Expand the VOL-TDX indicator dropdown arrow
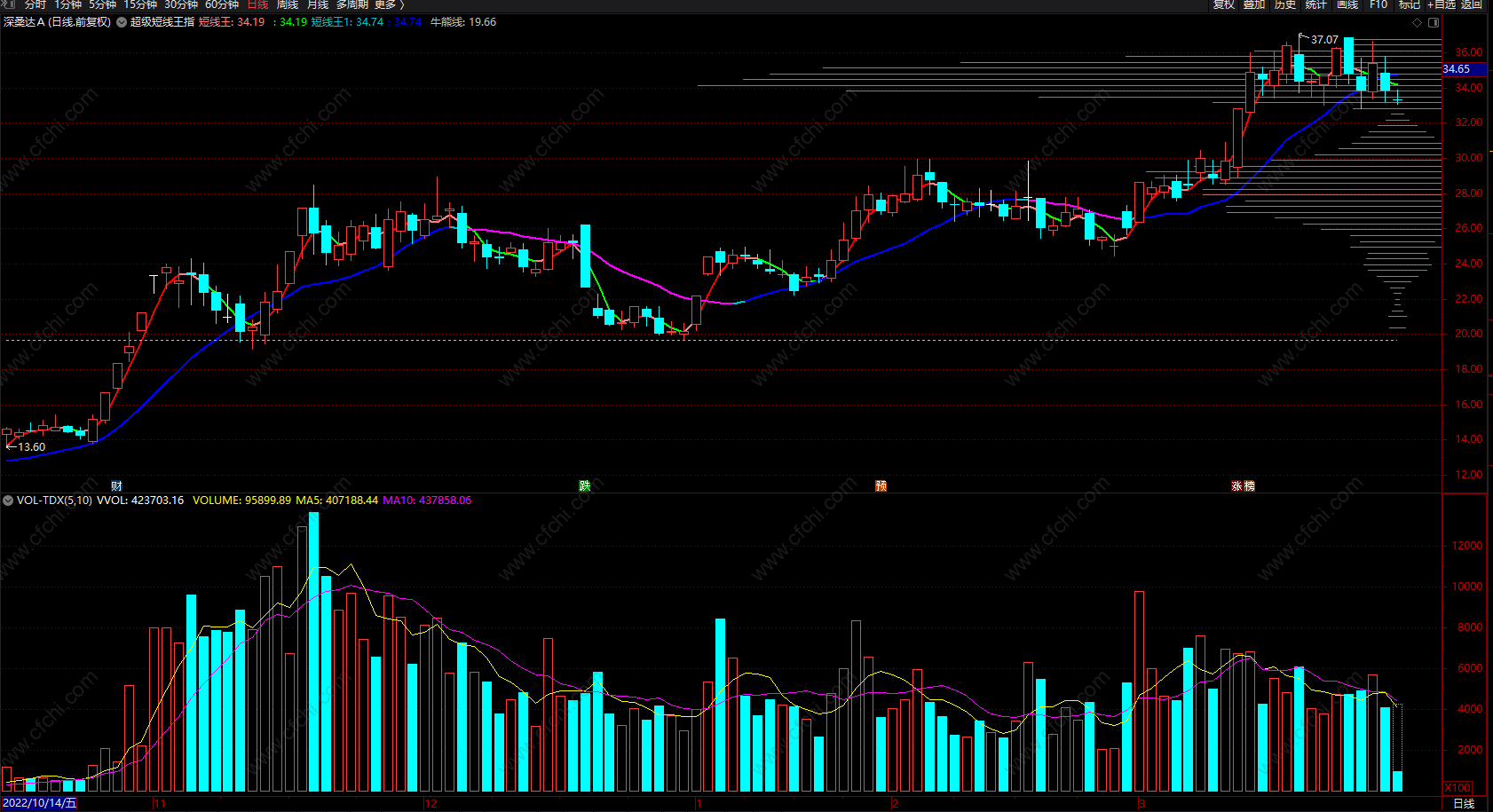This screenshot has width=1493, height=812. tap(8, 501)
